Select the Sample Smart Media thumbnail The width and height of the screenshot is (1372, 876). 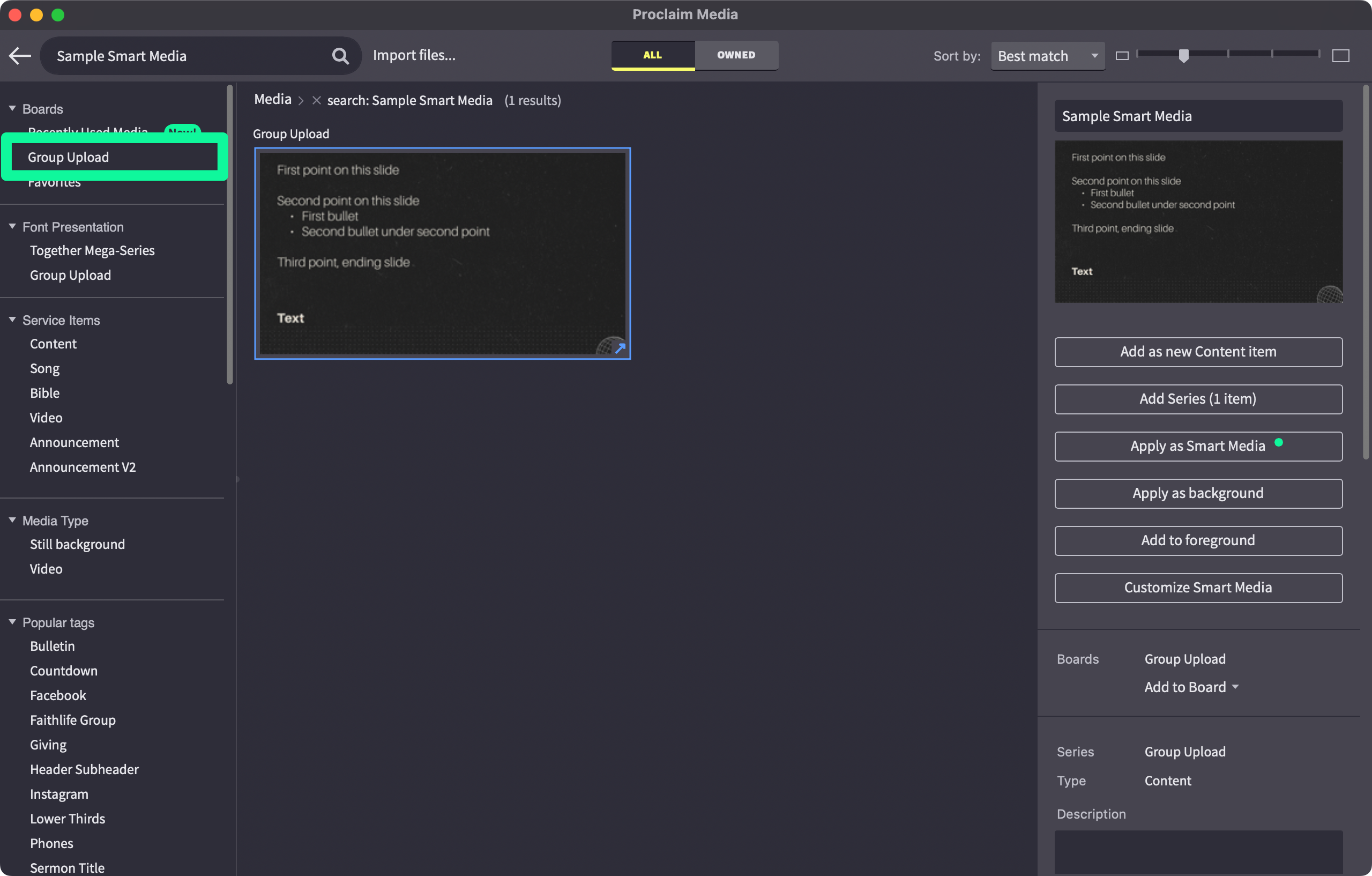coord(442,253)
